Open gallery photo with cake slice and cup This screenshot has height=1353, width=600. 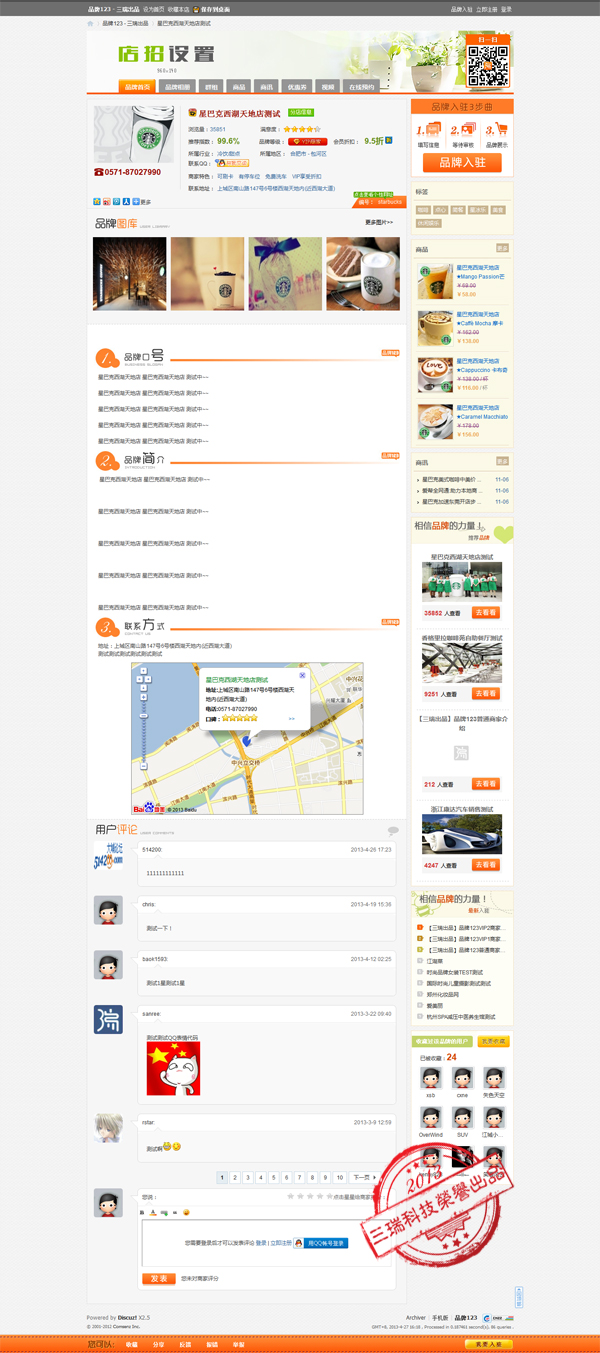[x=362, y=273]
